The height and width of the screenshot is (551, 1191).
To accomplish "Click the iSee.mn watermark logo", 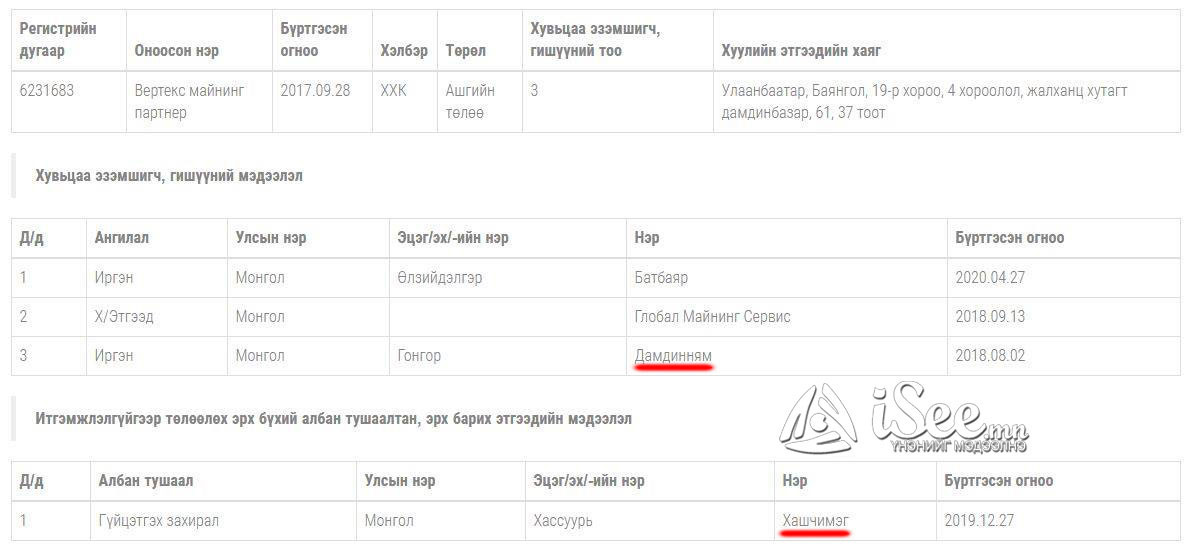I will coord(903,421).
